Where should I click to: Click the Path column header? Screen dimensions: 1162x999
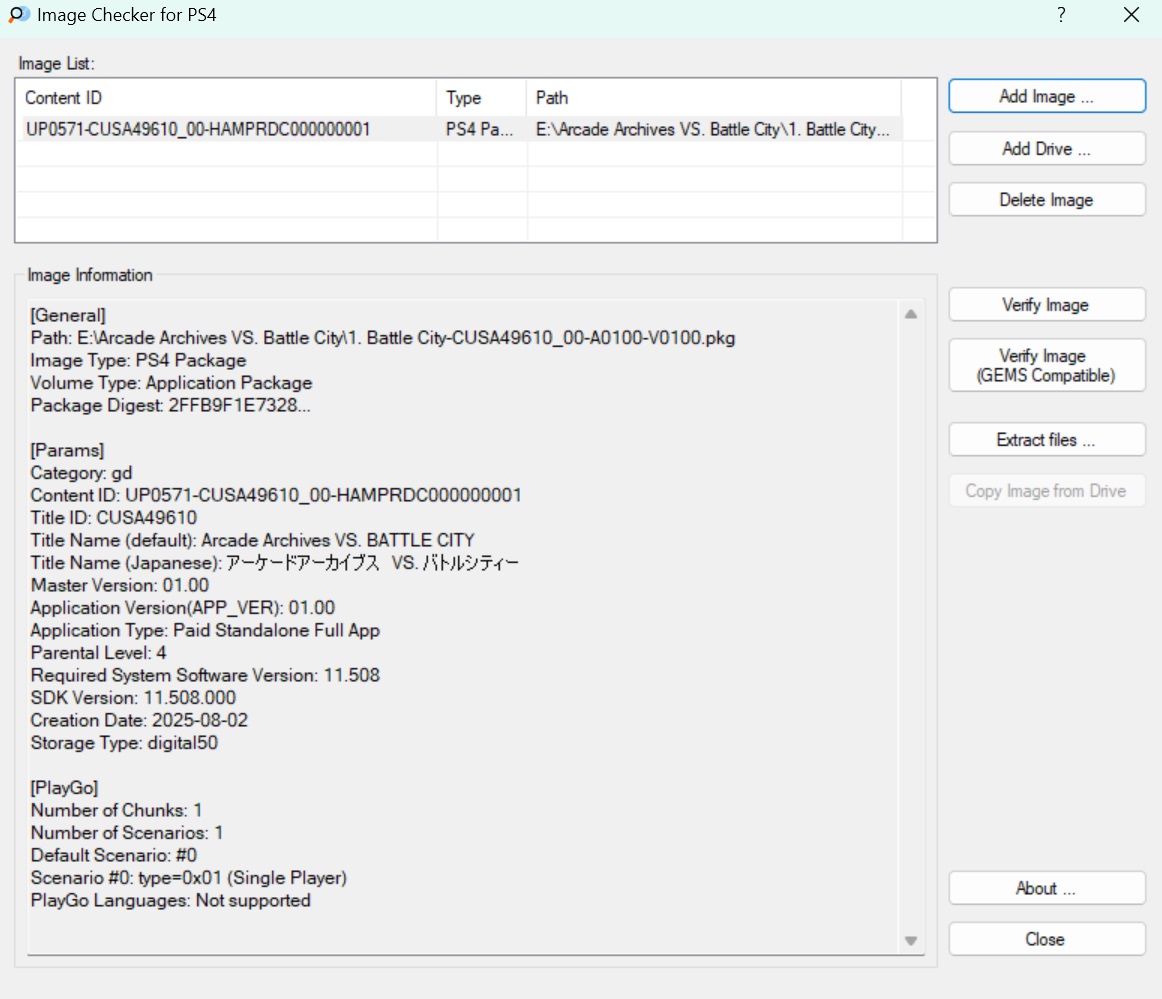point(713,98)
